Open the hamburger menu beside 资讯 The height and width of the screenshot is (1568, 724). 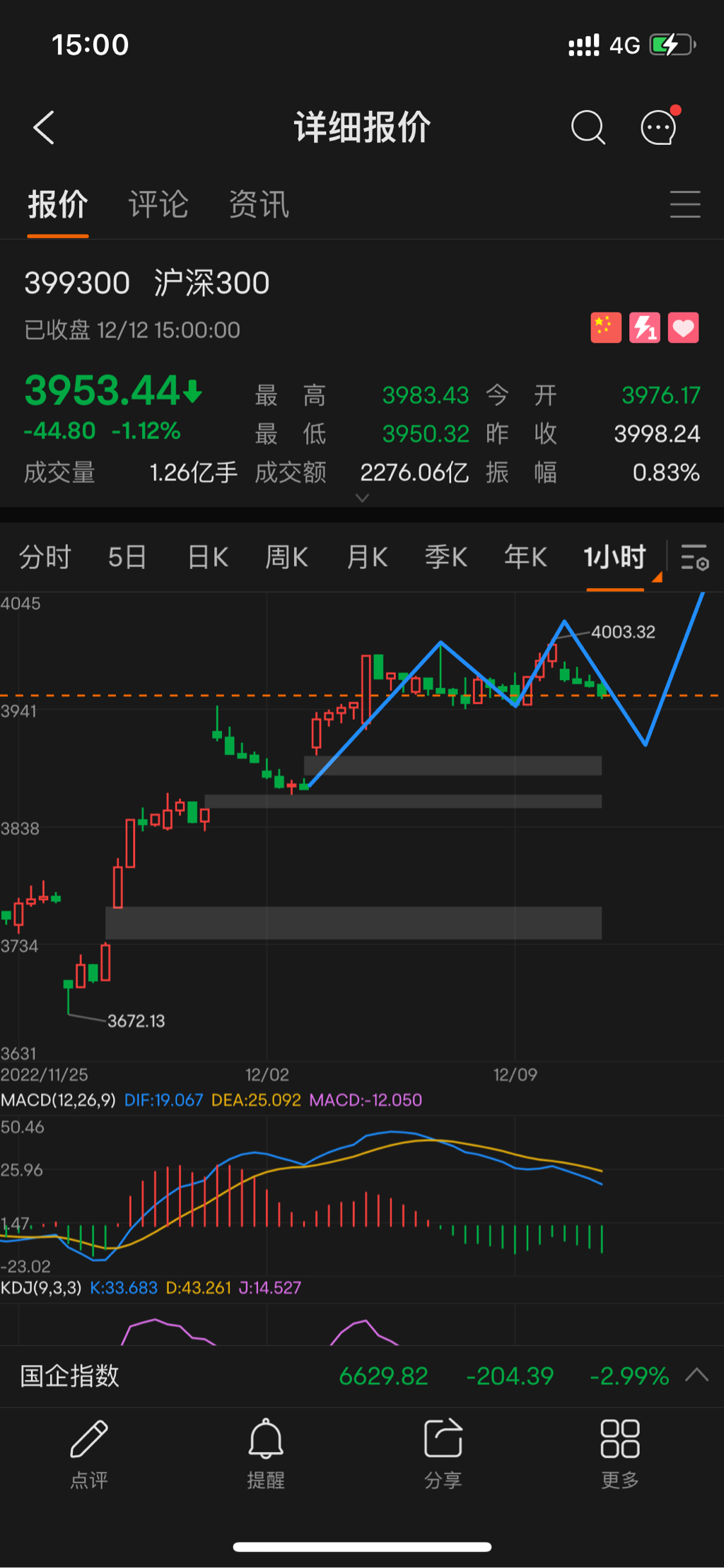click(x=685, y=204)
